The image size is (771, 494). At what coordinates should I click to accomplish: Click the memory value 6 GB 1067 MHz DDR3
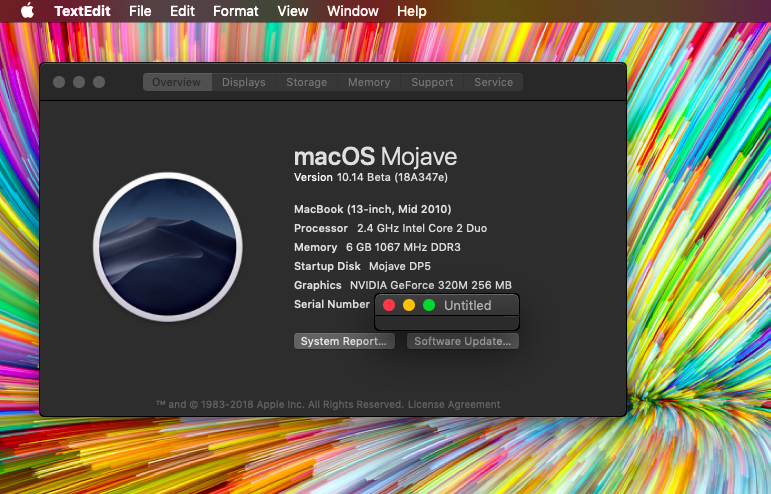click(403, 247)
